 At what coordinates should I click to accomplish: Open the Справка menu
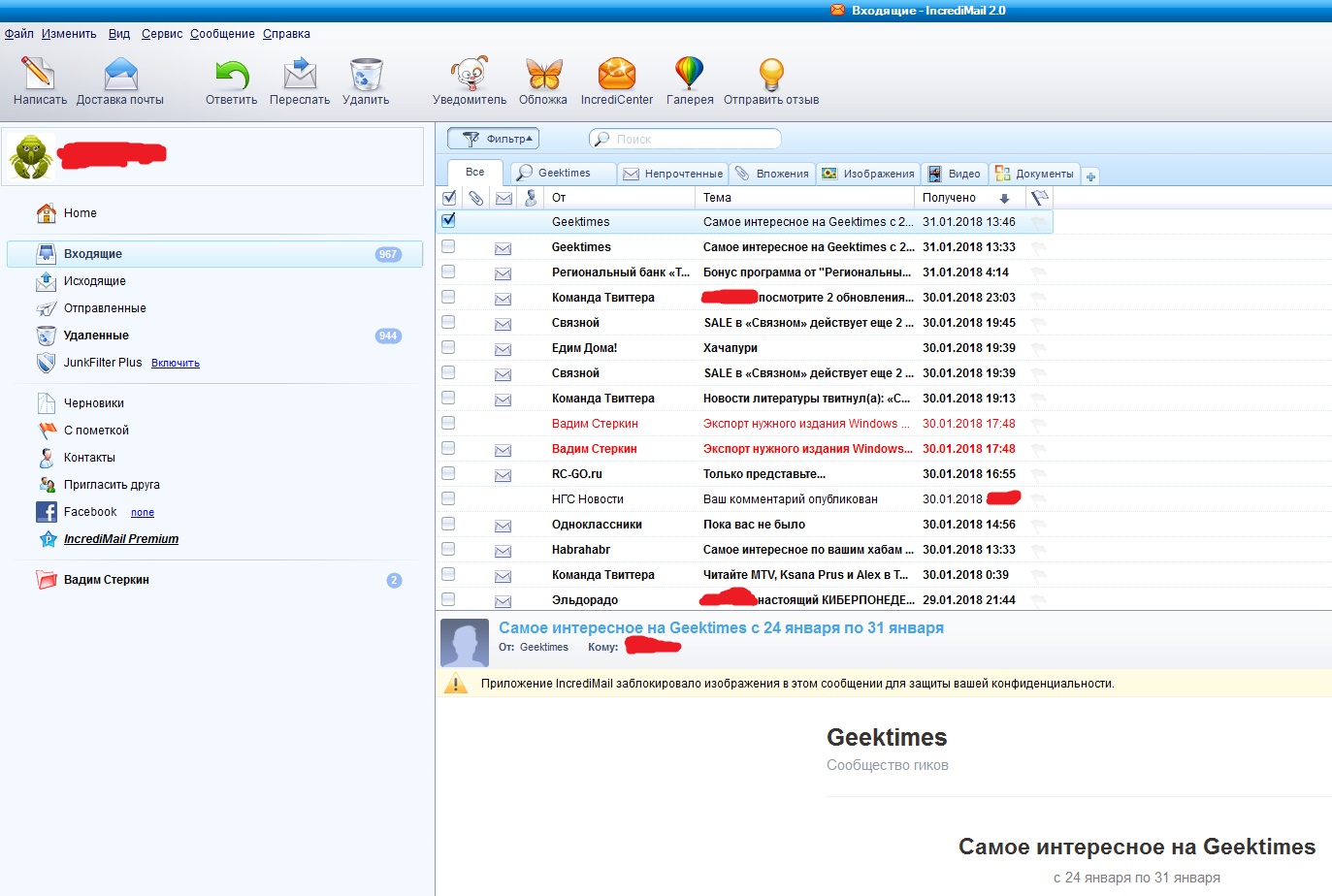(x=286, y=34)
